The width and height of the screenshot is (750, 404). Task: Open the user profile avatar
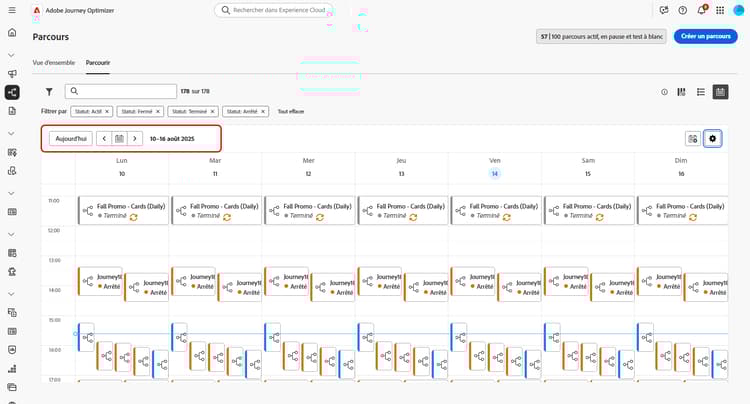click(739, 10)
